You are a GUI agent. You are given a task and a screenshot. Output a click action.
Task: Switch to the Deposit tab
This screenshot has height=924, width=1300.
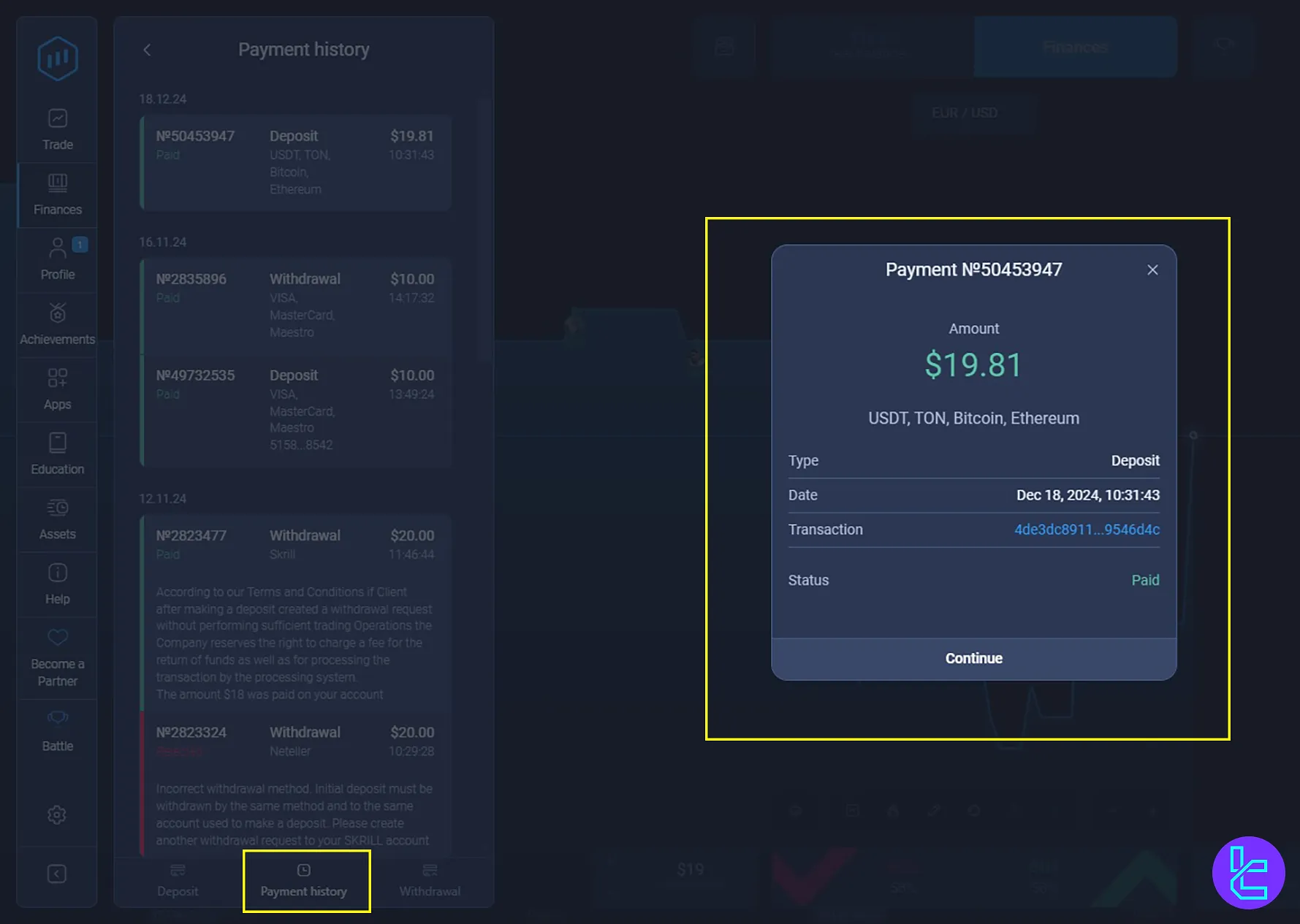pos(178,881)
